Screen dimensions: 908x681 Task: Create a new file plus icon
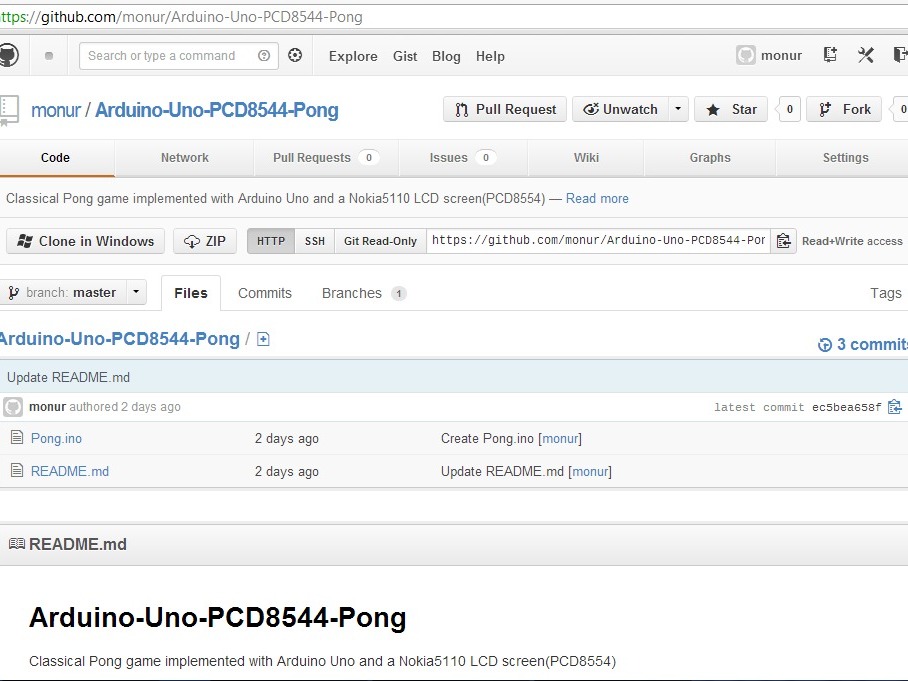[263, 339]
